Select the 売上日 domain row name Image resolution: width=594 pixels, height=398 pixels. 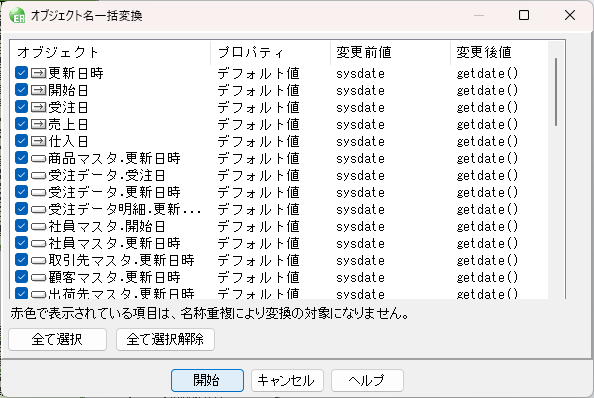[68, 124]
